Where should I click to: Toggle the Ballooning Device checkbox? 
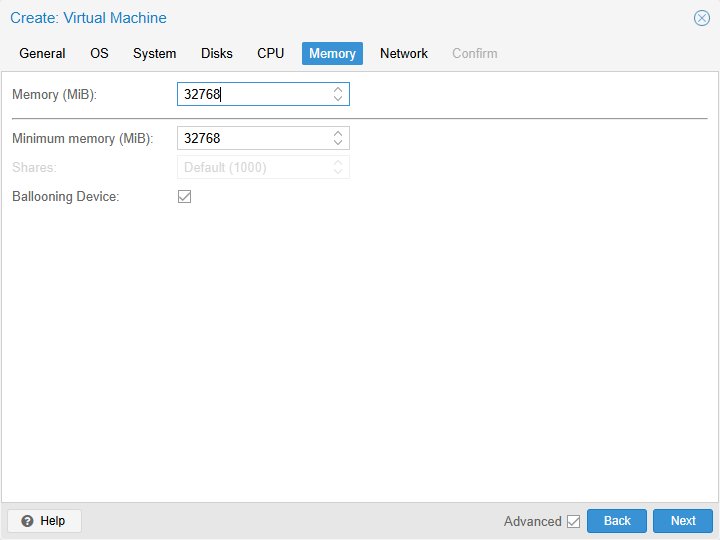pos(184,197)
